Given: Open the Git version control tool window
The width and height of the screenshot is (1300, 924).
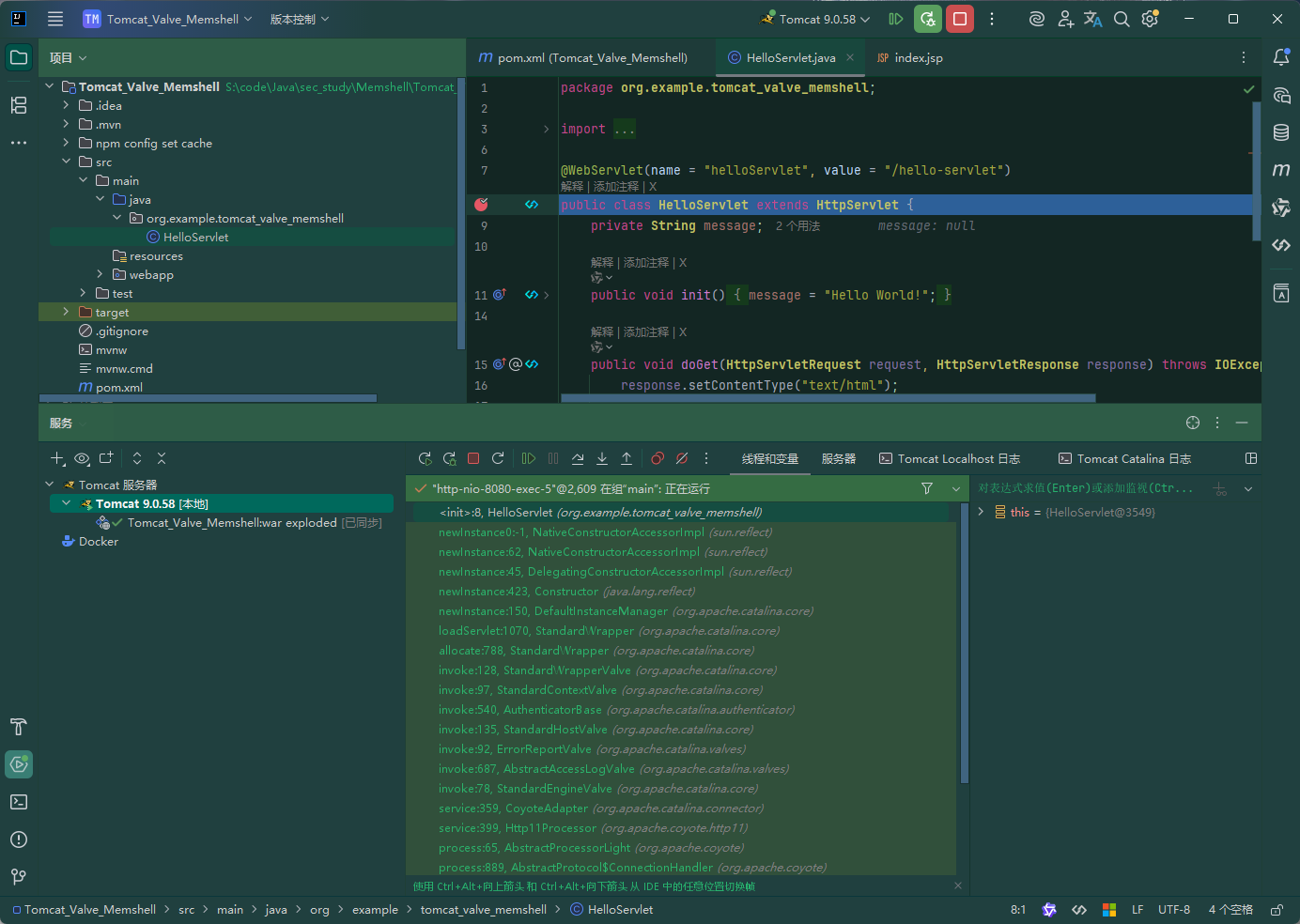Looking at the screenshot, I should pyautogui.click(x=19, y=877).
